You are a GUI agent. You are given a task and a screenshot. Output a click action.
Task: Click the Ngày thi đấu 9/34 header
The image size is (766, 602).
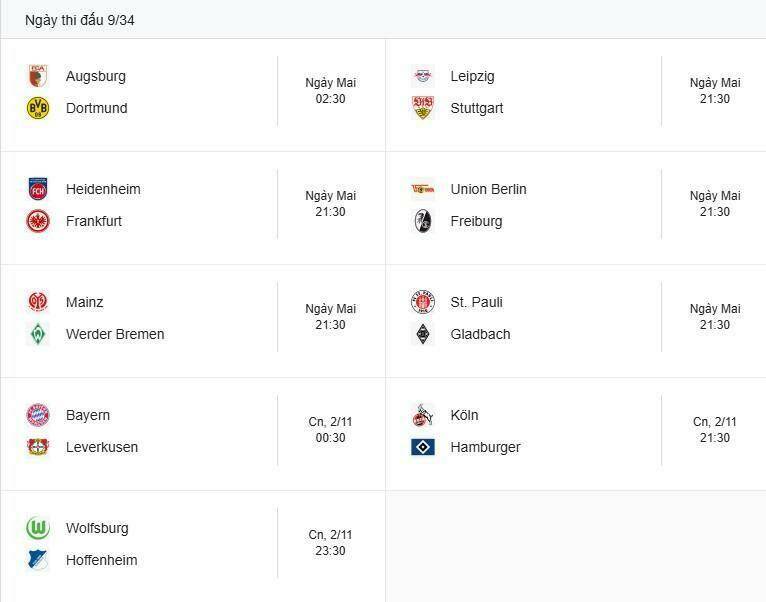[x=80, y=20]
